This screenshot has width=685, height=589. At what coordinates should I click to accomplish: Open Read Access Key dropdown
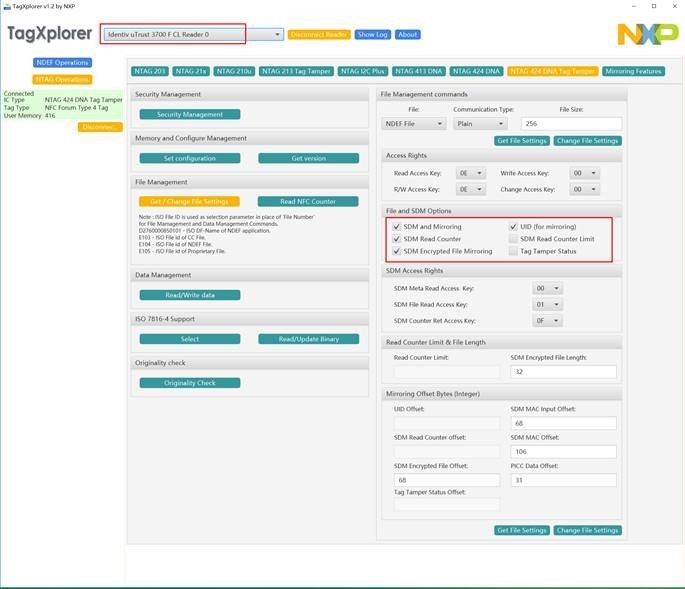point(471,173)
